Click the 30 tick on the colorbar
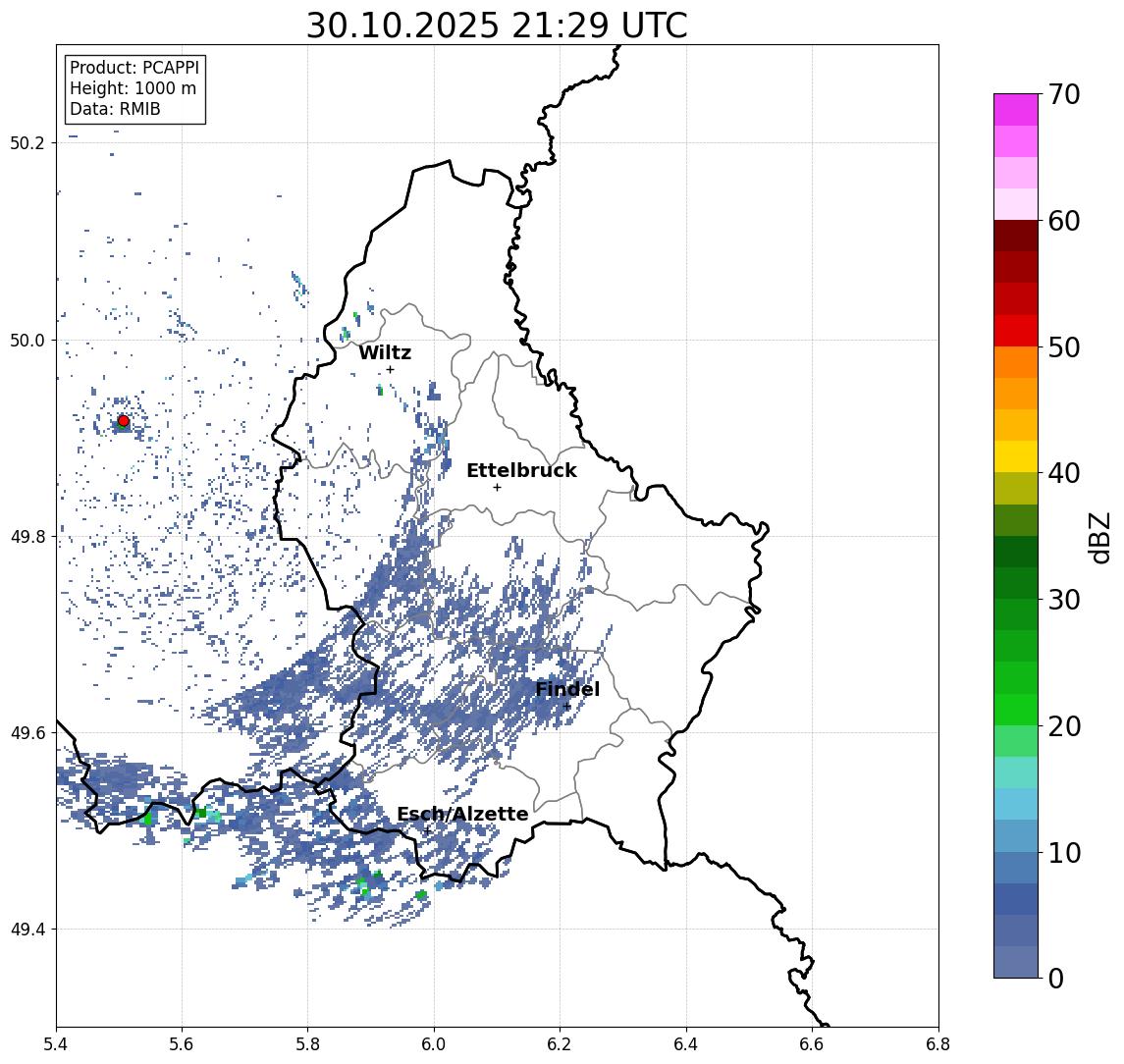The image size is (1124, 1064). [x=1064, y=600]
